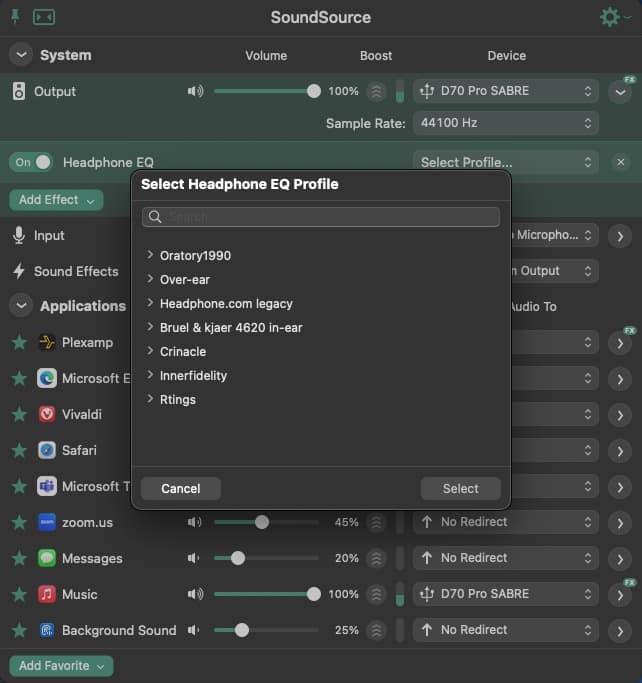Open Music device dropdown
Viewport: 642px width, 683px height.
[505, 594]
